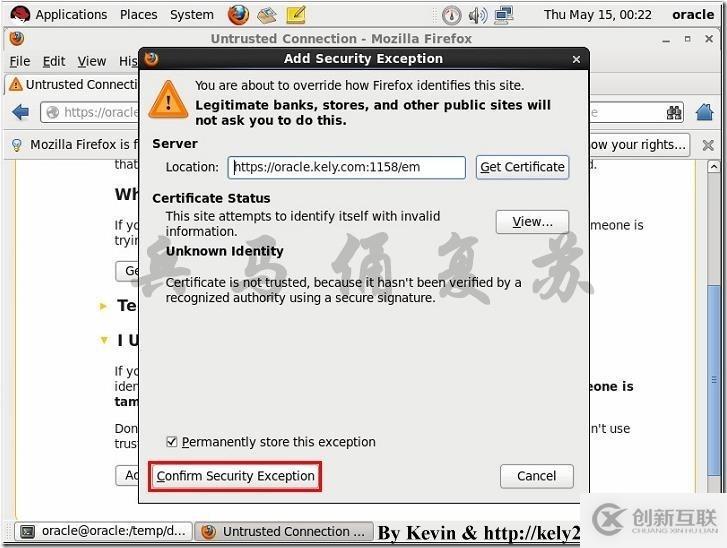The image size is (727, 548).
Task: Click the warning icon on Untrusted Connection tab
Action: [16, 84]
